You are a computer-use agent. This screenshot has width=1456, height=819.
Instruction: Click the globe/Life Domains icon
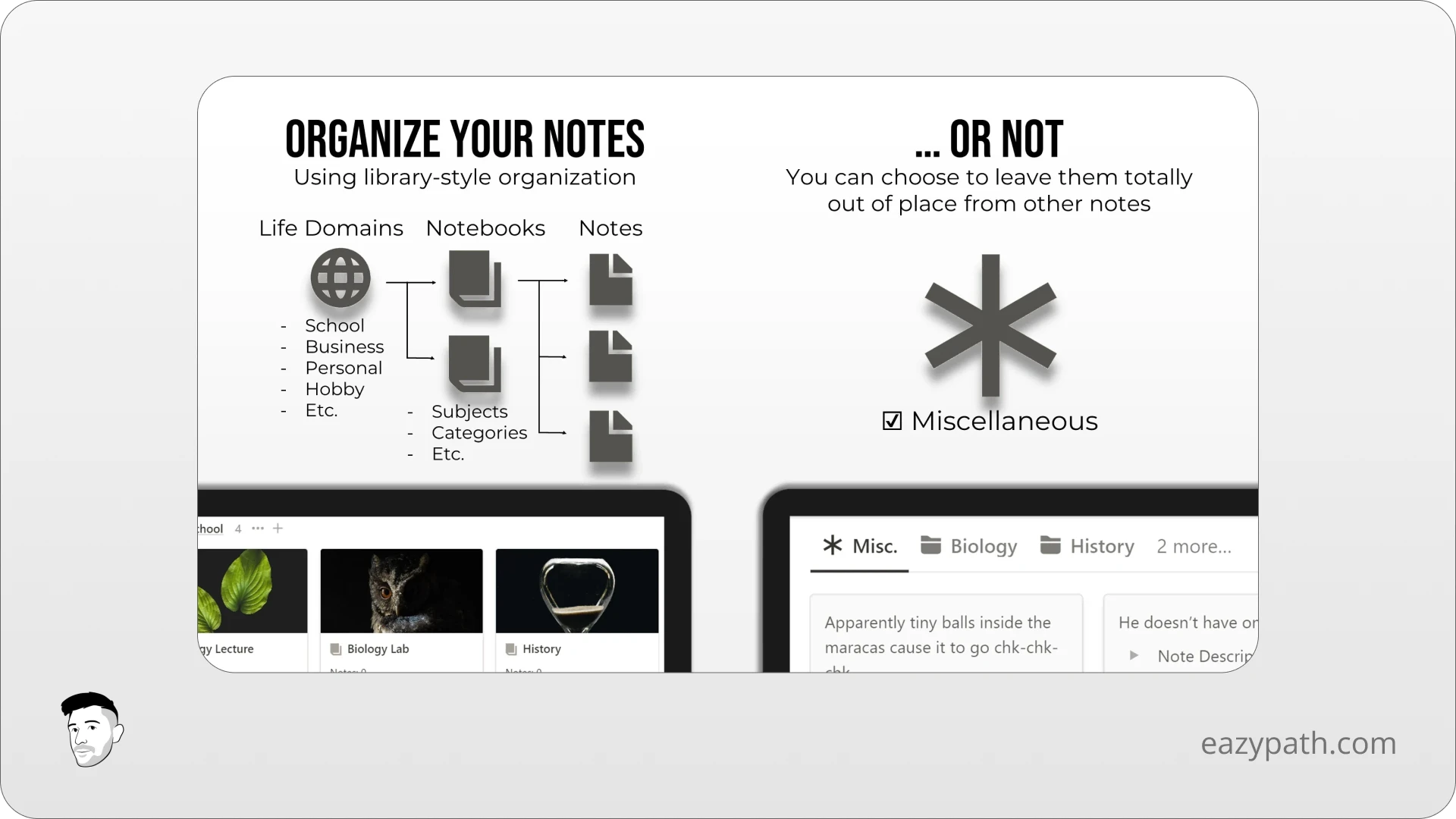point(340,277)
